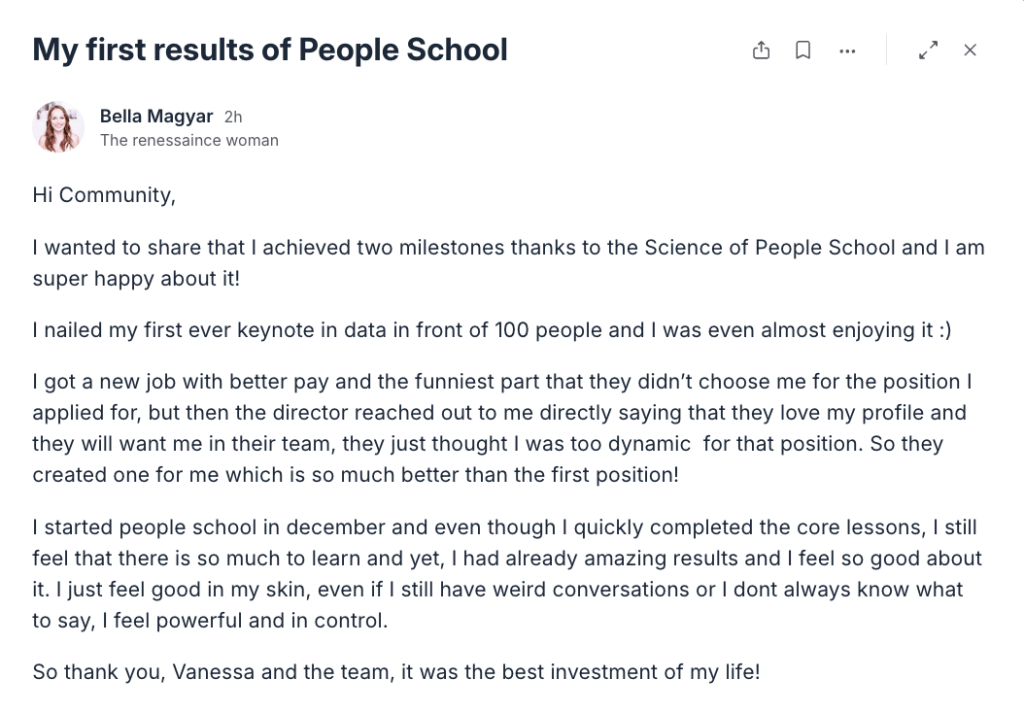Screen dimensions: 1024x713
Task: Expand the post to full screen
Action: (928, 50)
